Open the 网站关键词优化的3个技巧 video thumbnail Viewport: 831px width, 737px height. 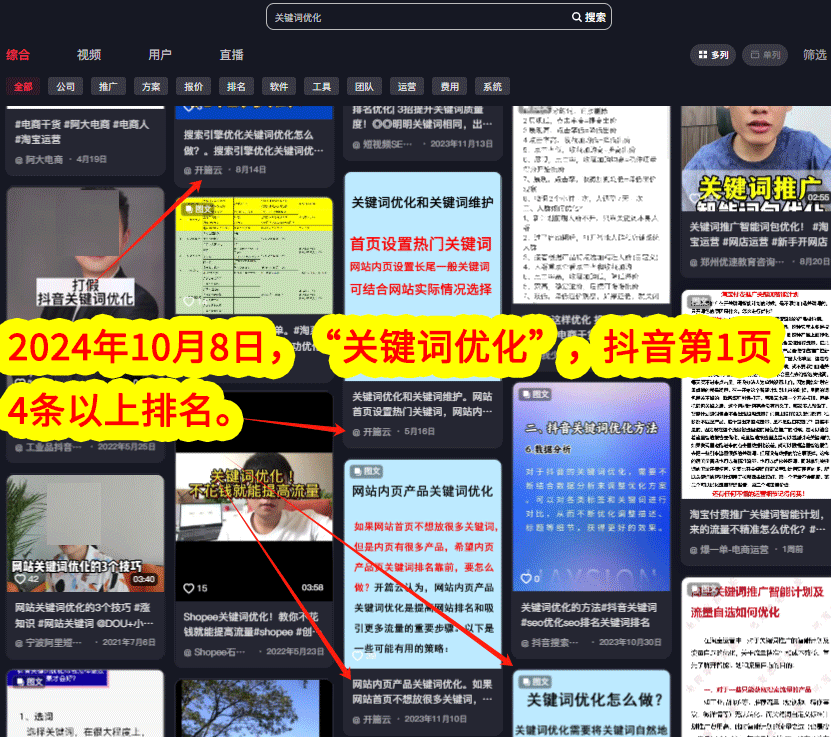(x=85, y=533)
